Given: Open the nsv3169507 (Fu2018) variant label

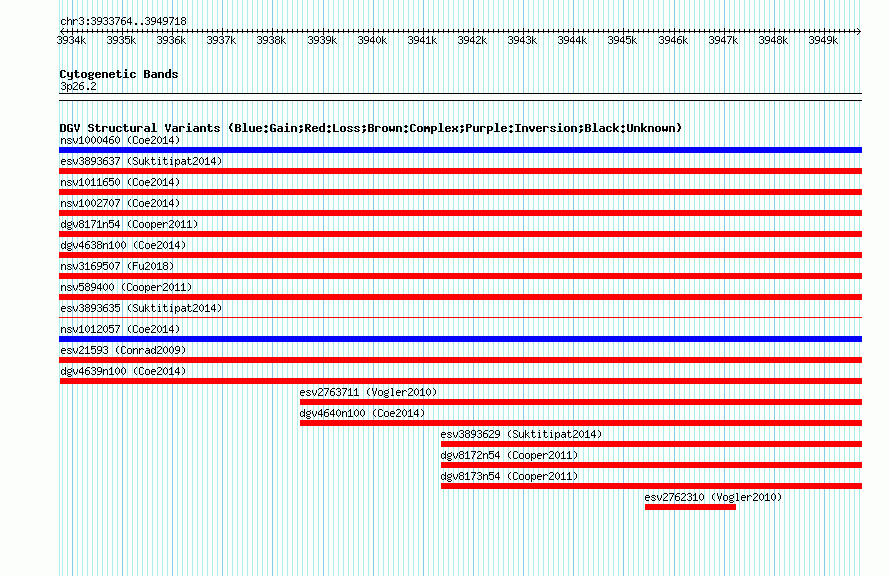Looking at the screenshot, I should point(117,266).
